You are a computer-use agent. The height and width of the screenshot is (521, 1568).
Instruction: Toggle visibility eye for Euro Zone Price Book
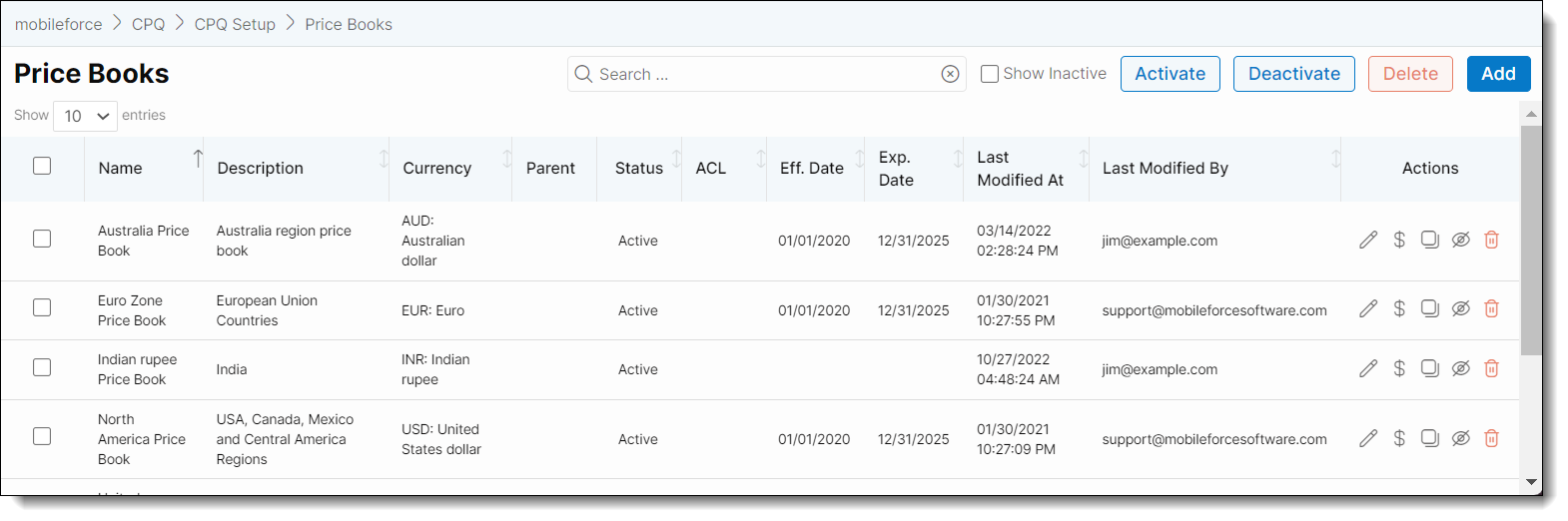click(1460, 308)
